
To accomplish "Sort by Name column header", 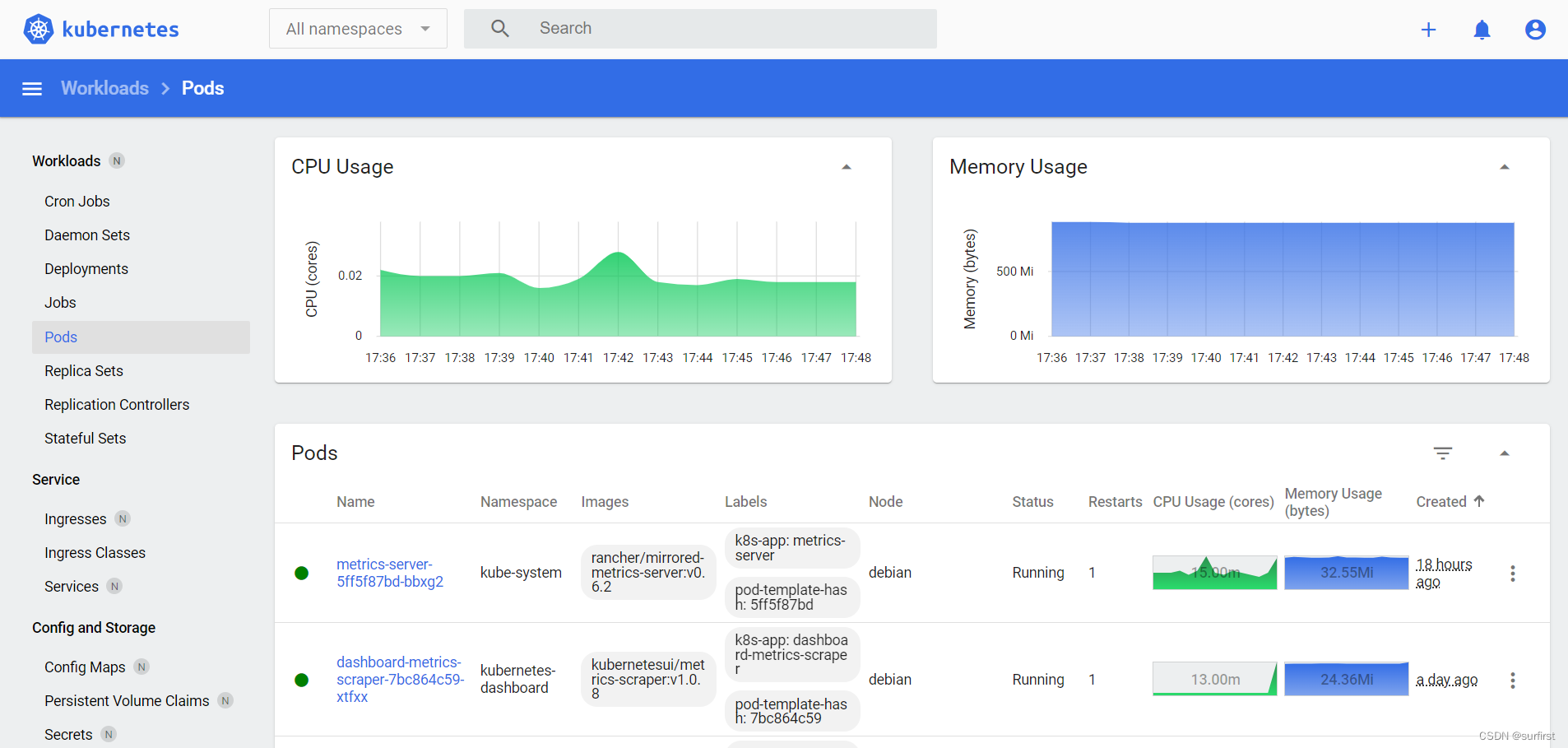I will [x=355, y=502].
